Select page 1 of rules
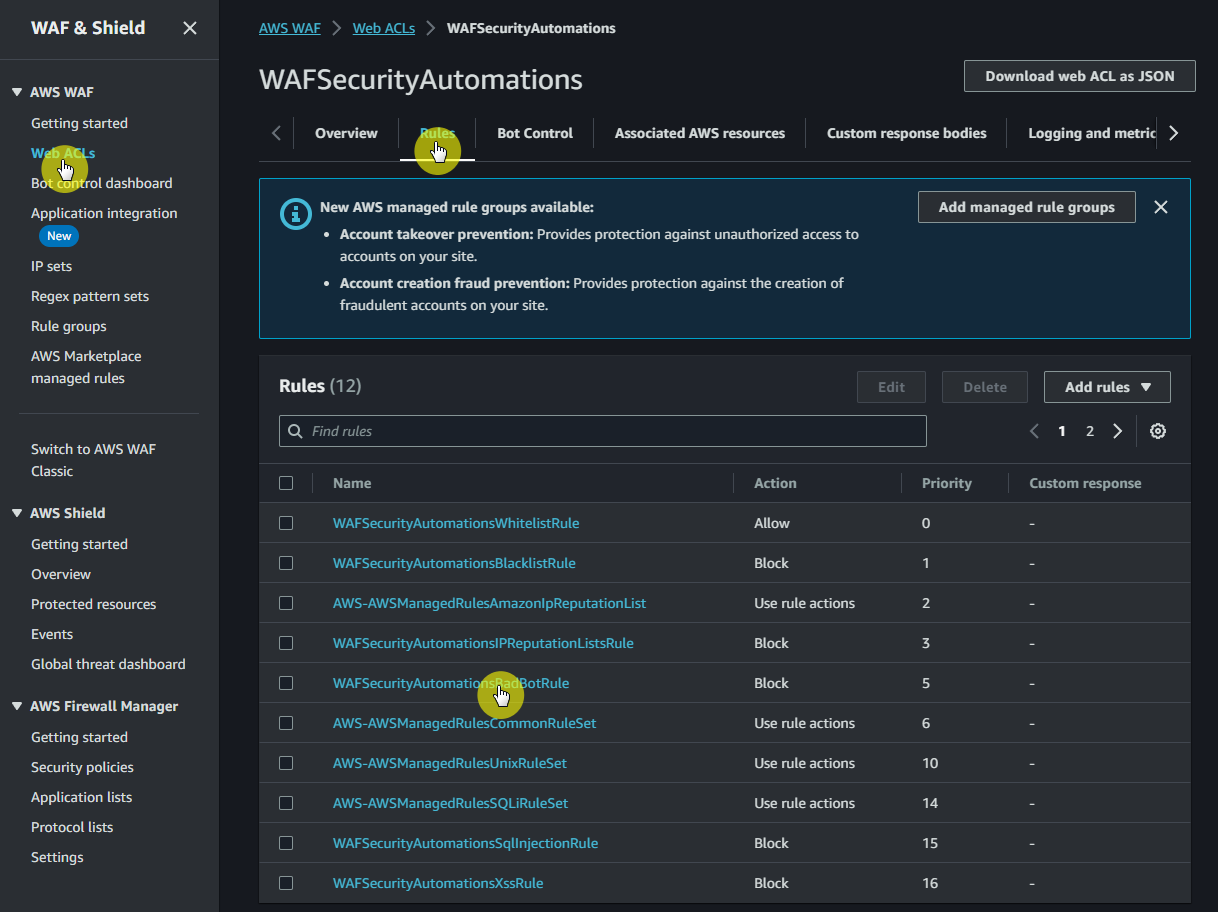The height and width of the screenshot is (912, 1218). coord(1062,431)
